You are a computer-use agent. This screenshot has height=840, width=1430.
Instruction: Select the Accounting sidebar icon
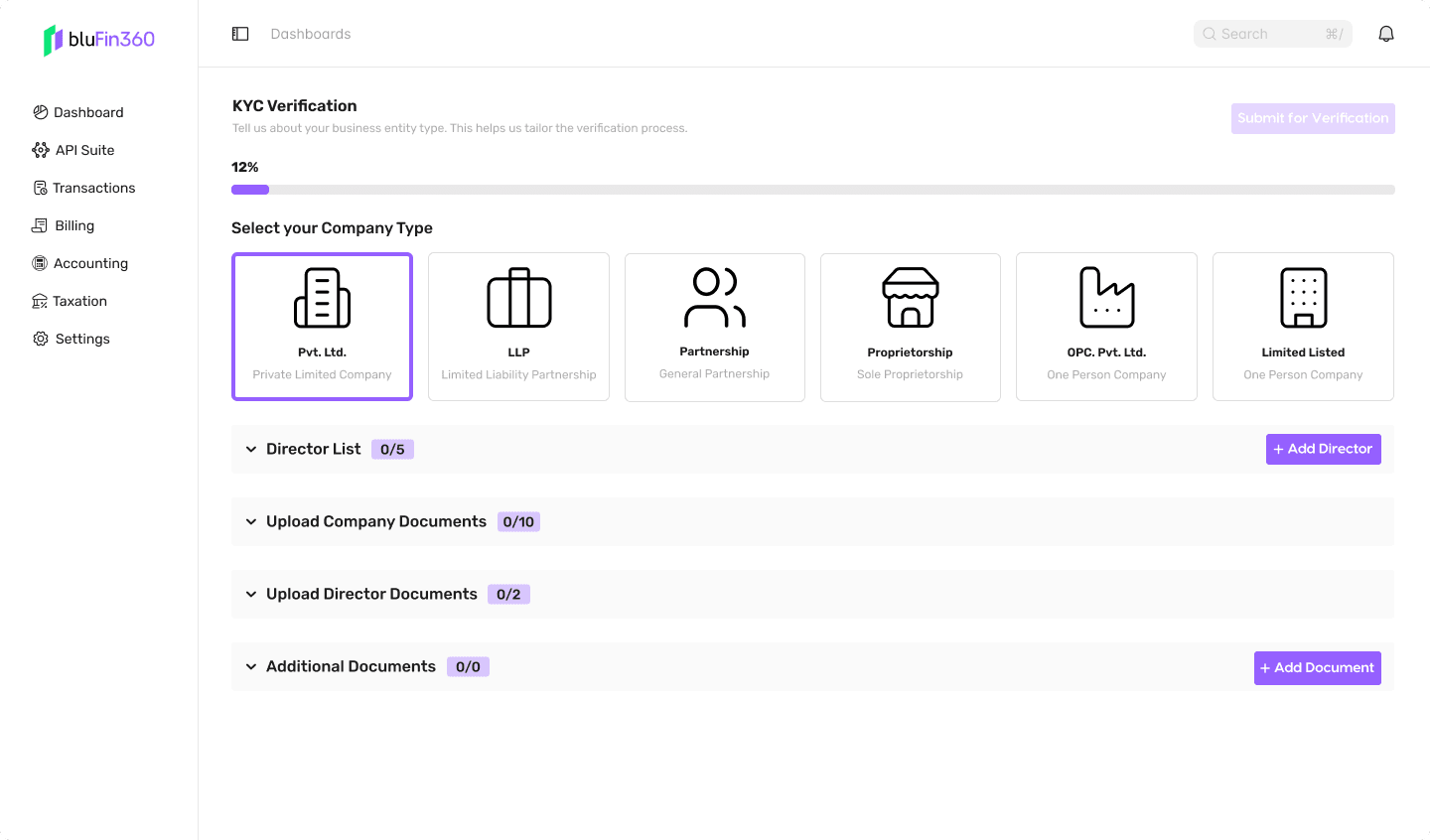tap(40, 263)
